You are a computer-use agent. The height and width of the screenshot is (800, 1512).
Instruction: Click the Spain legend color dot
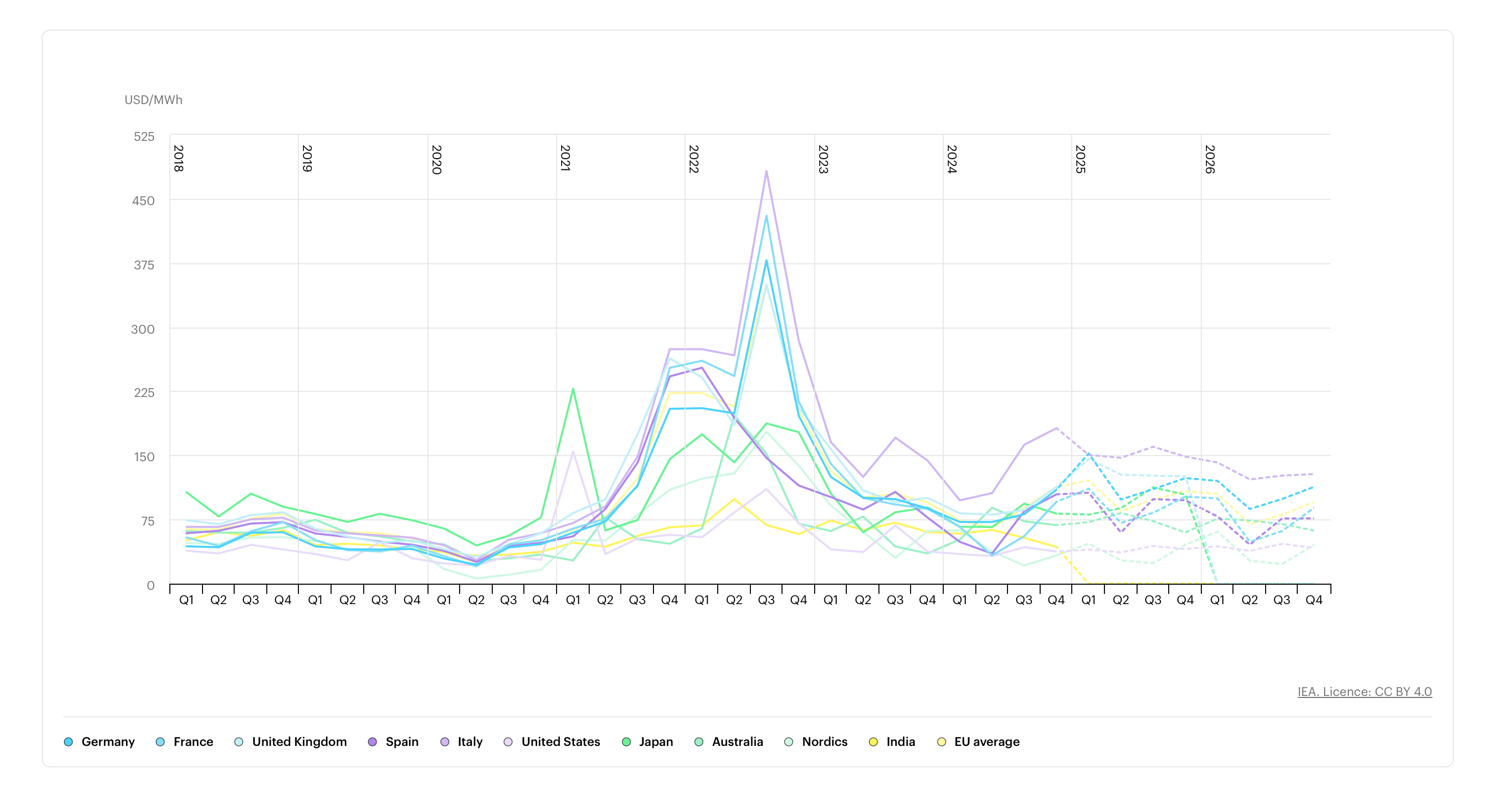(372, 742)
